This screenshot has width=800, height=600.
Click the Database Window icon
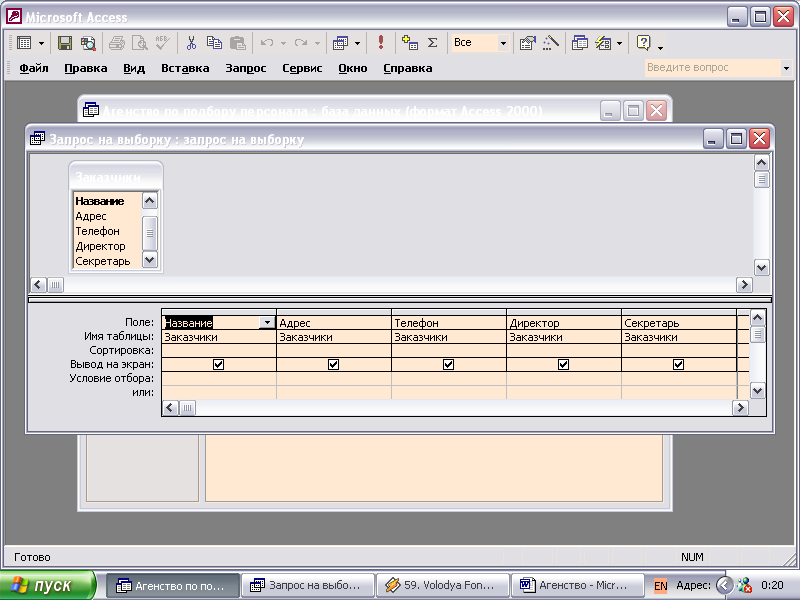(580, 43)
